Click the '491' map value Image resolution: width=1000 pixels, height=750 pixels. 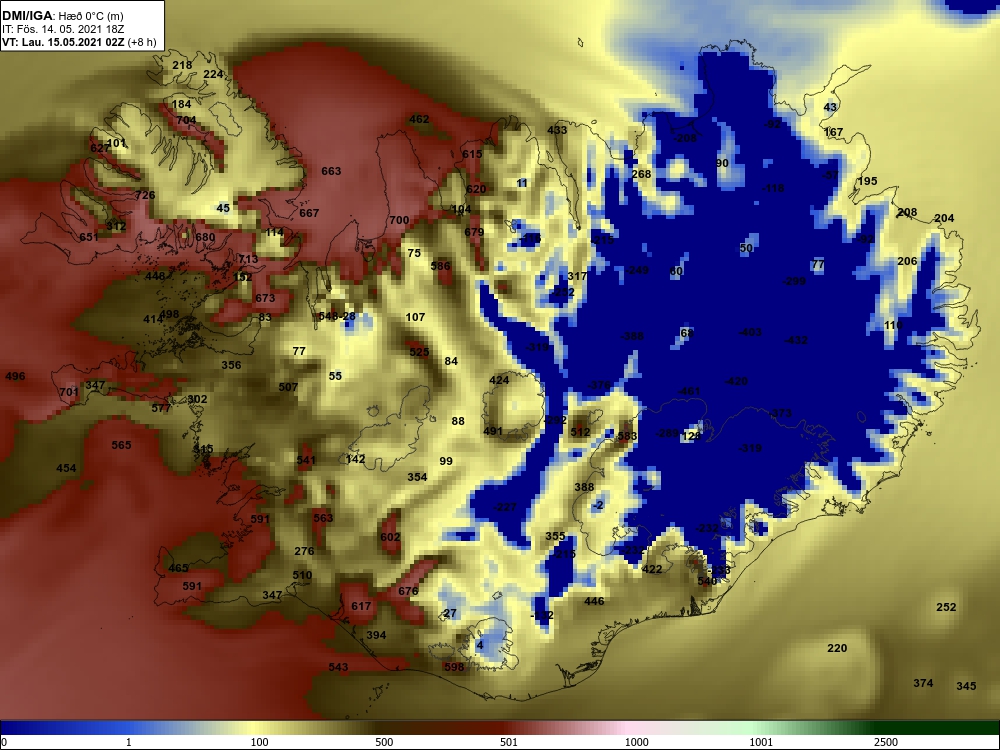point(493,431)
